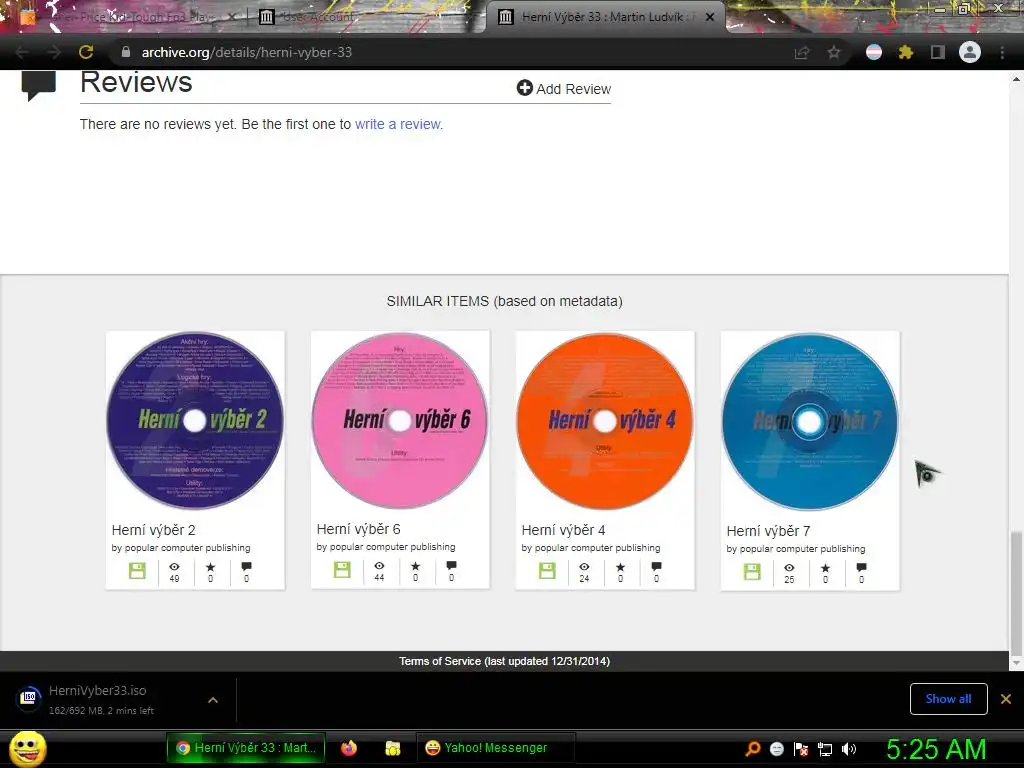Image resolution: width=1024 pixels, height=768 pixels.
Task: Go forward with the browser forward arrow
Action: 54,52
